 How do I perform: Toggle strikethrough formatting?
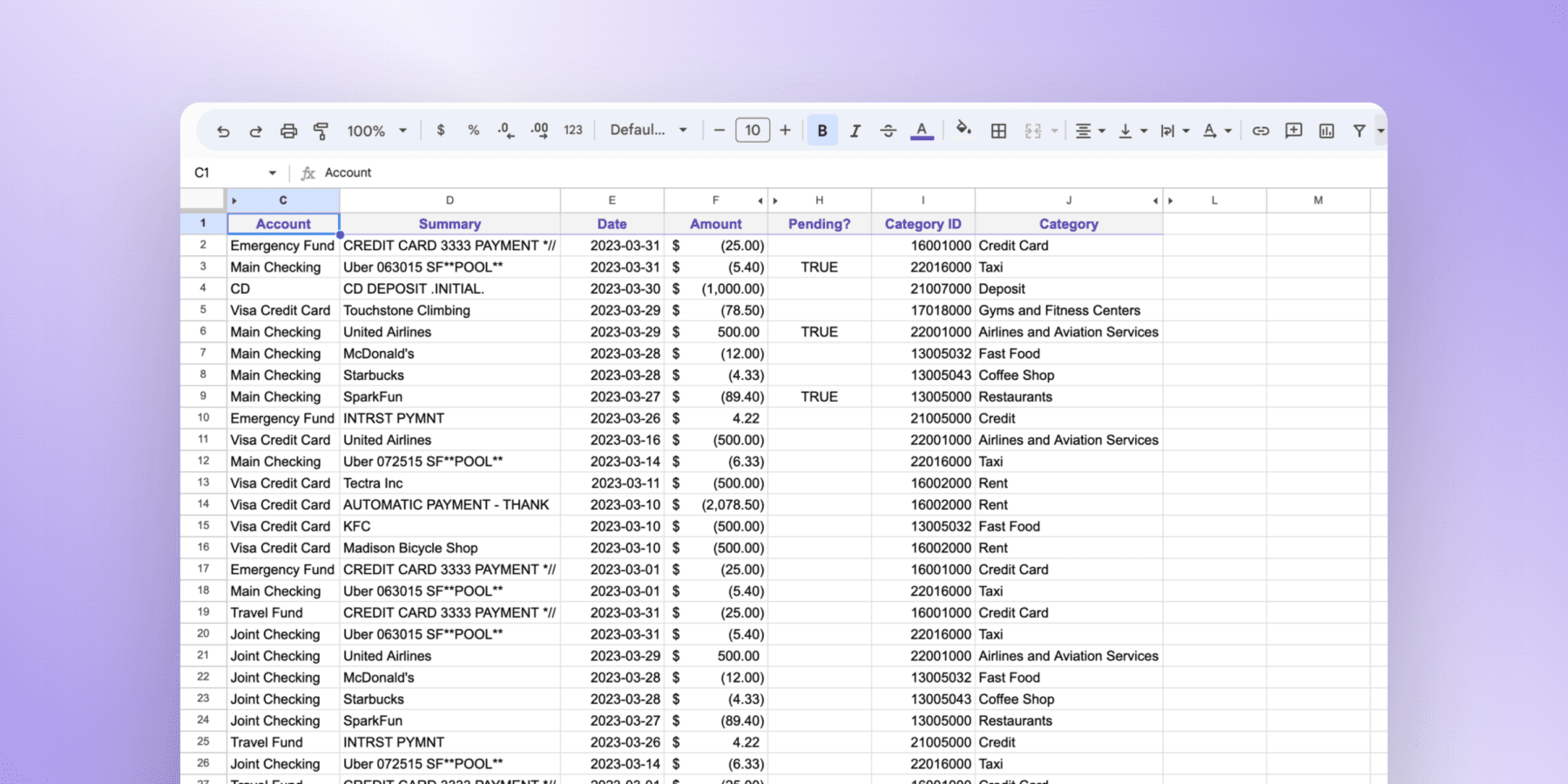click(x=888, y=130)
